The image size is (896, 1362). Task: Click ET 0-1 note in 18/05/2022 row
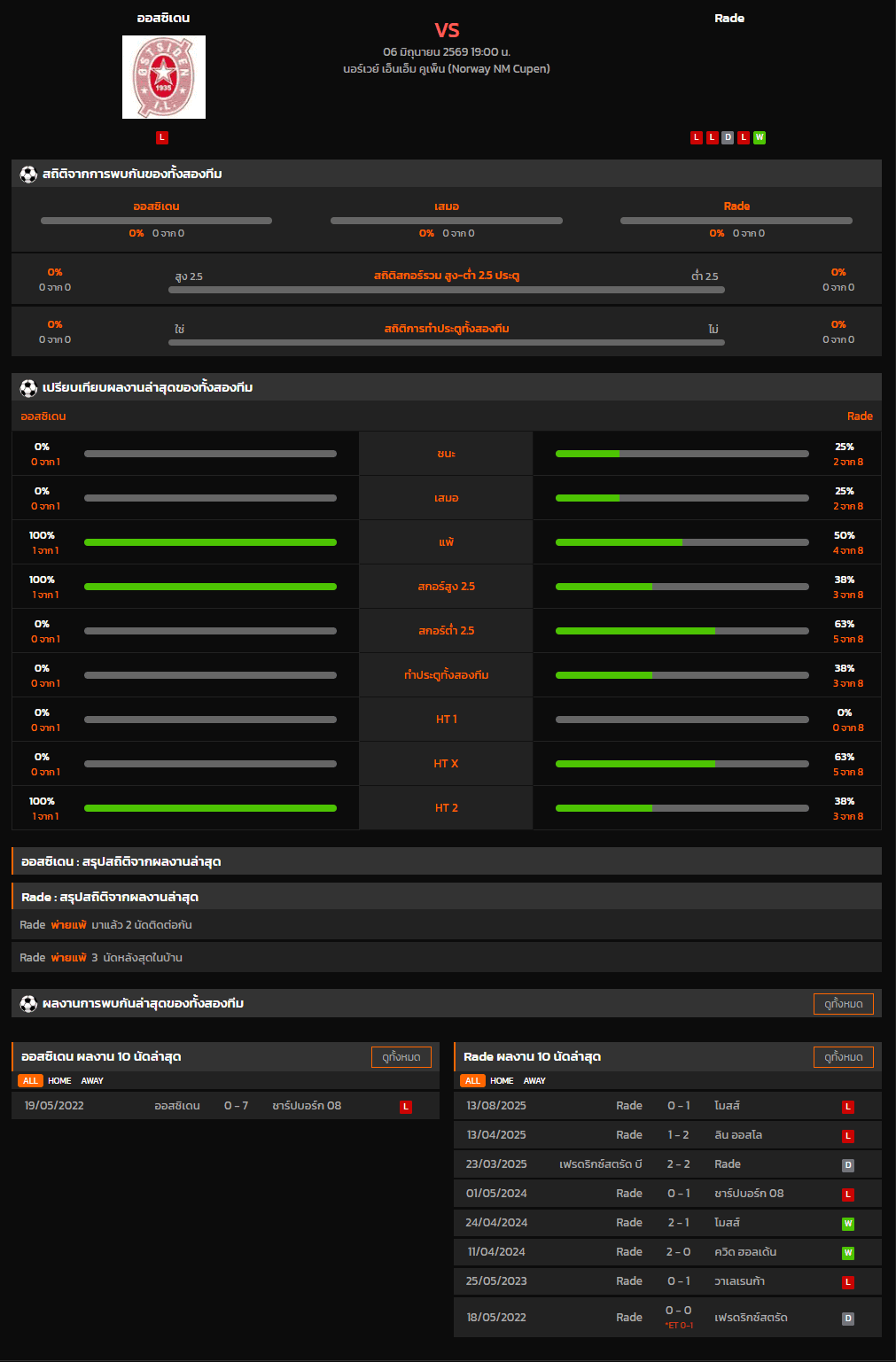tap(679, 1326)
